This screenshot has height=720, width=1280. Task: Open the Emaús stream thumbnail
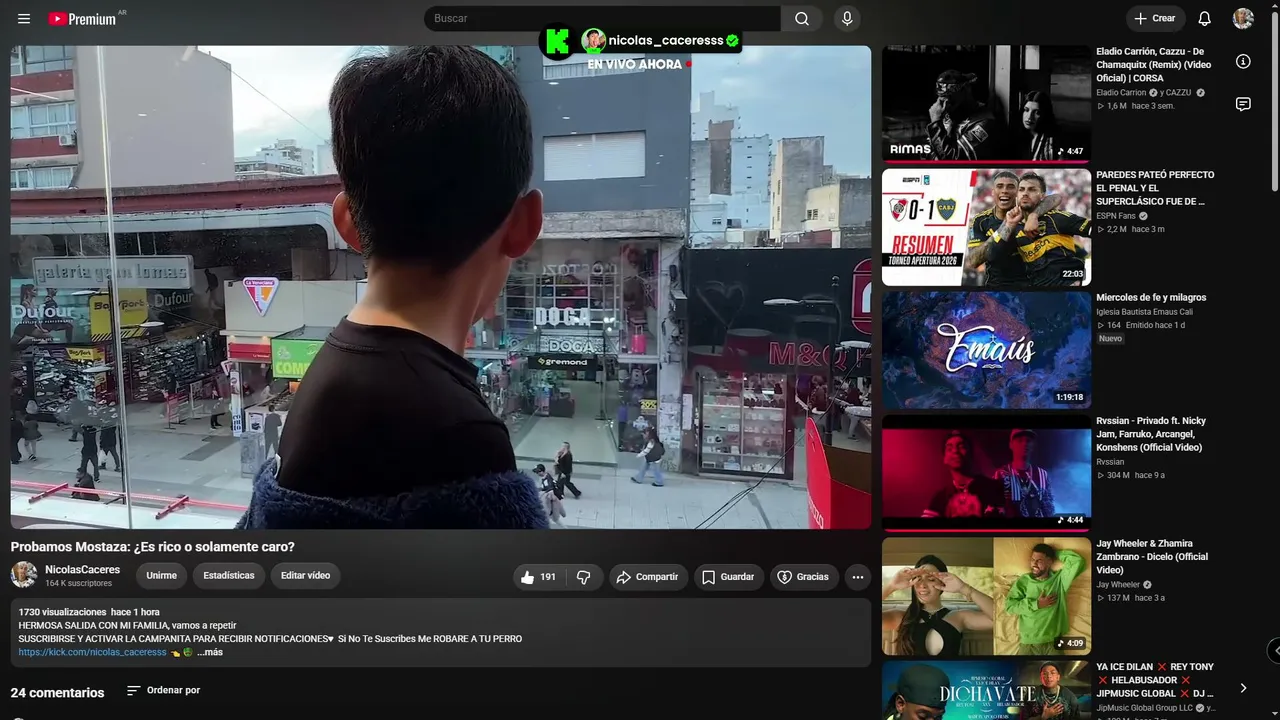tap(986, 350)
